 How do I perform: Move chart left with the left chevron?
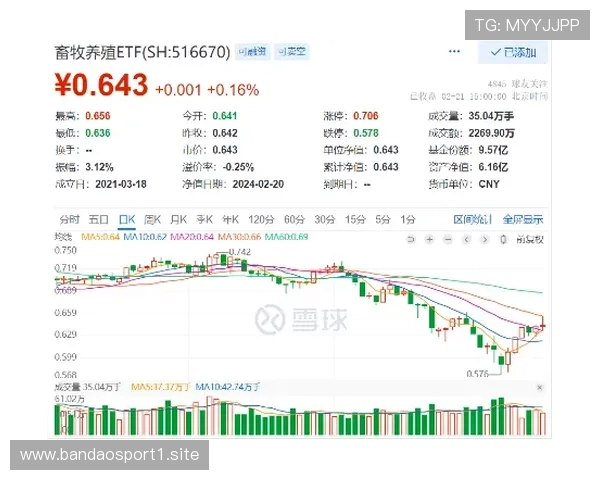pos(466,240)
